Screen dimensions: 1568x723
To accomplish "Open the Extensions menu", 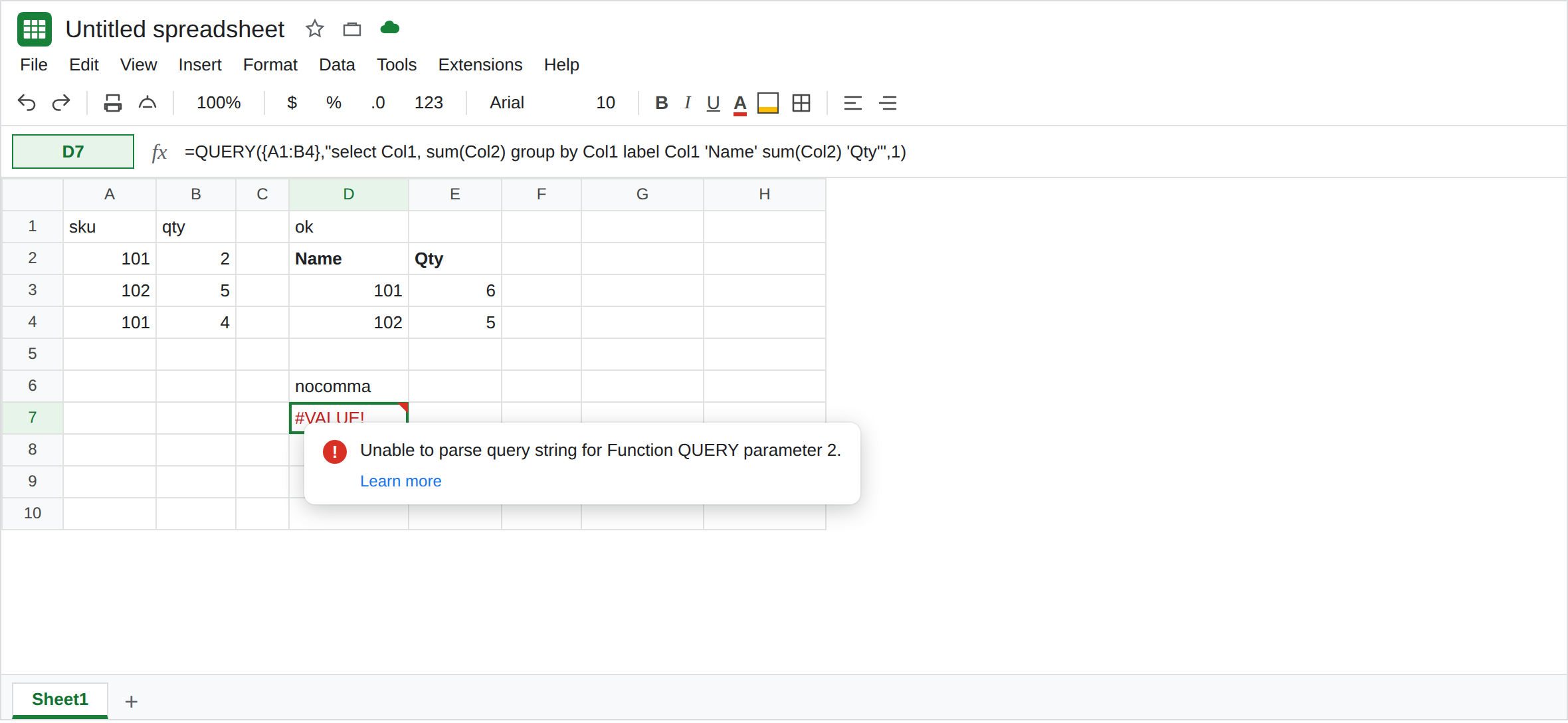I will tap(480, 65).
